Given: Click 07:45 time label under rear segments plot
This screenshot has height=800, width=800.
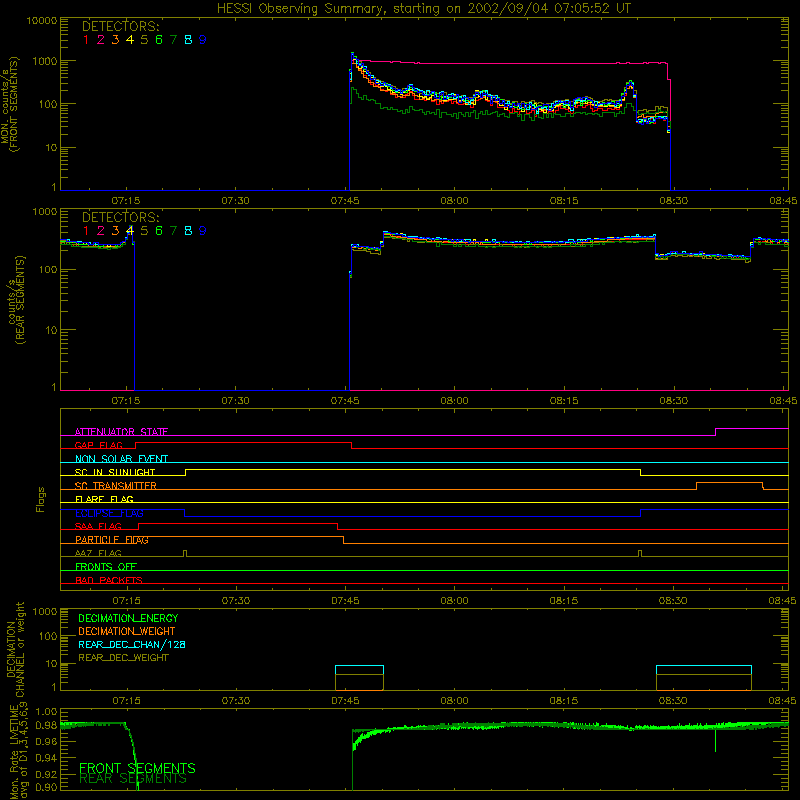Looking at the screenshot, I should pos(345,401).
